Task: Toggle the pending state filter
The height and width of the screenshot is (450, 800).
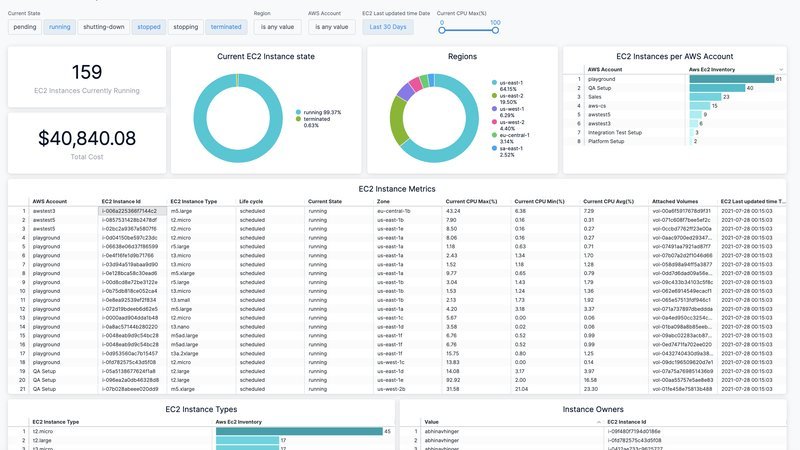Action: (24, 27)
